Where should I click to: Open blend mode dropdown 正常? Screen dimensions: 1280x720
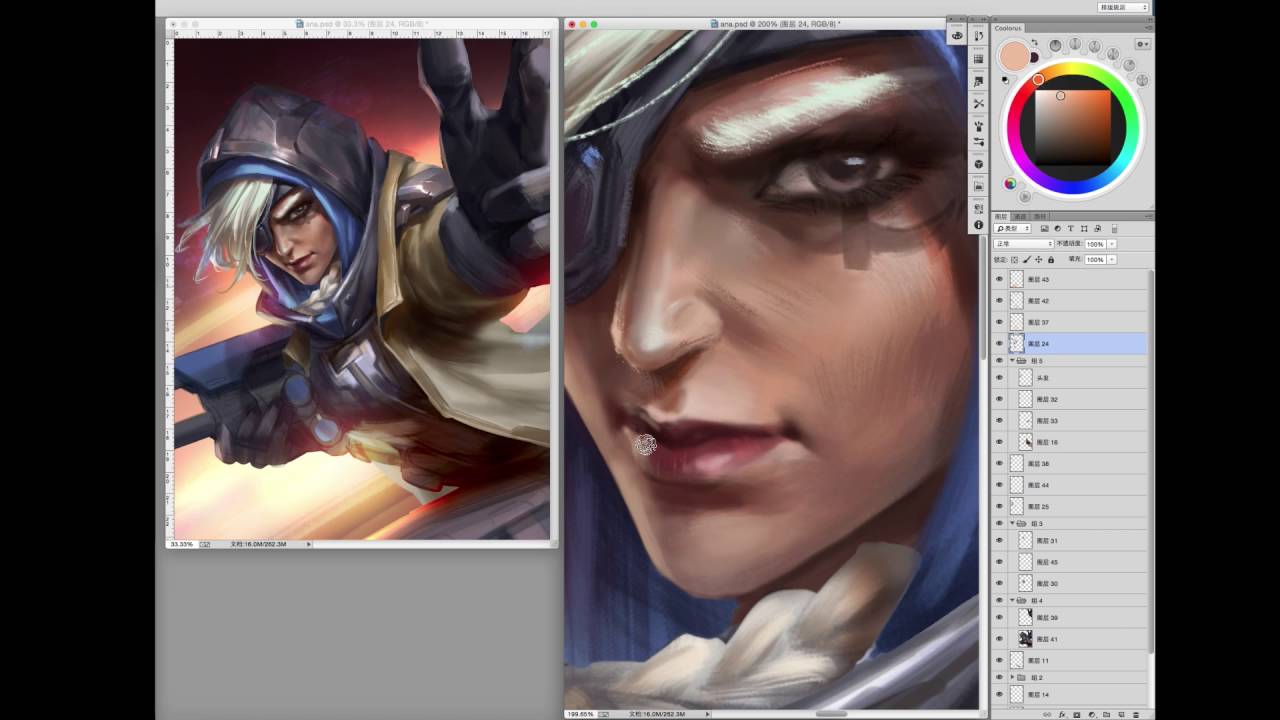(1023, 244)
